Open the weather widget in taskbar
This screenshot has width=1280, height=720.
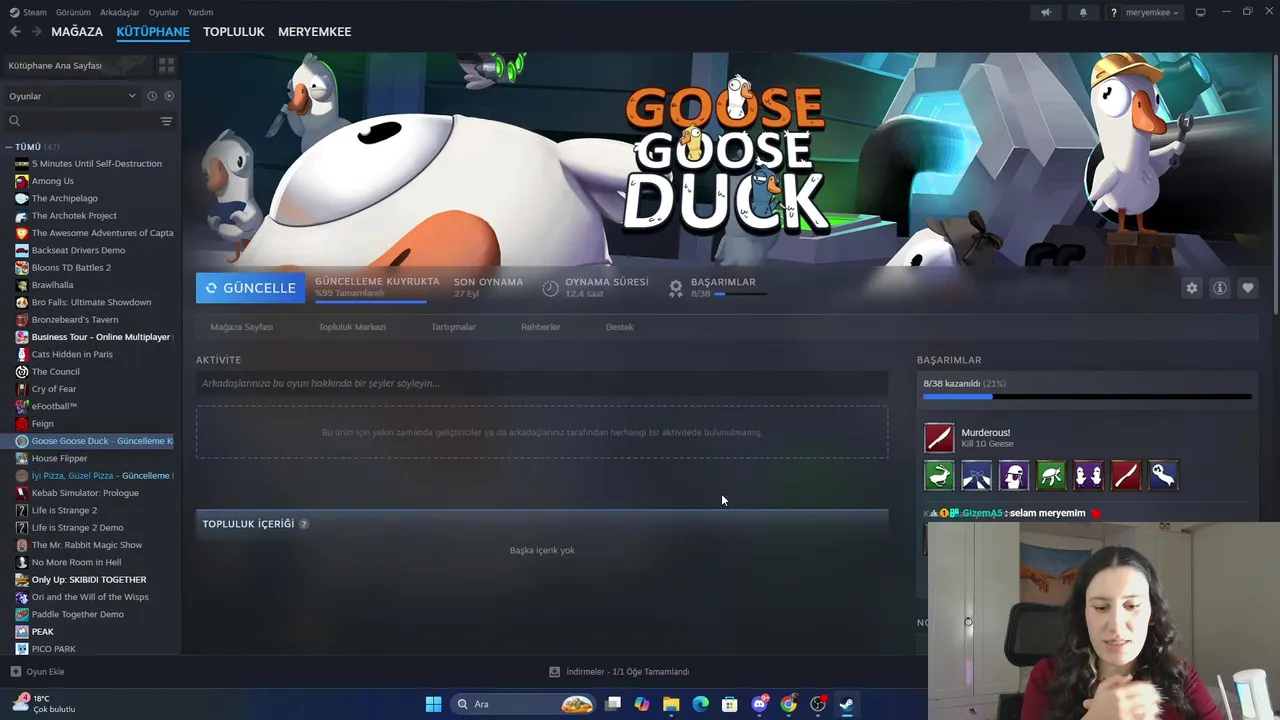tap(44, 703)
